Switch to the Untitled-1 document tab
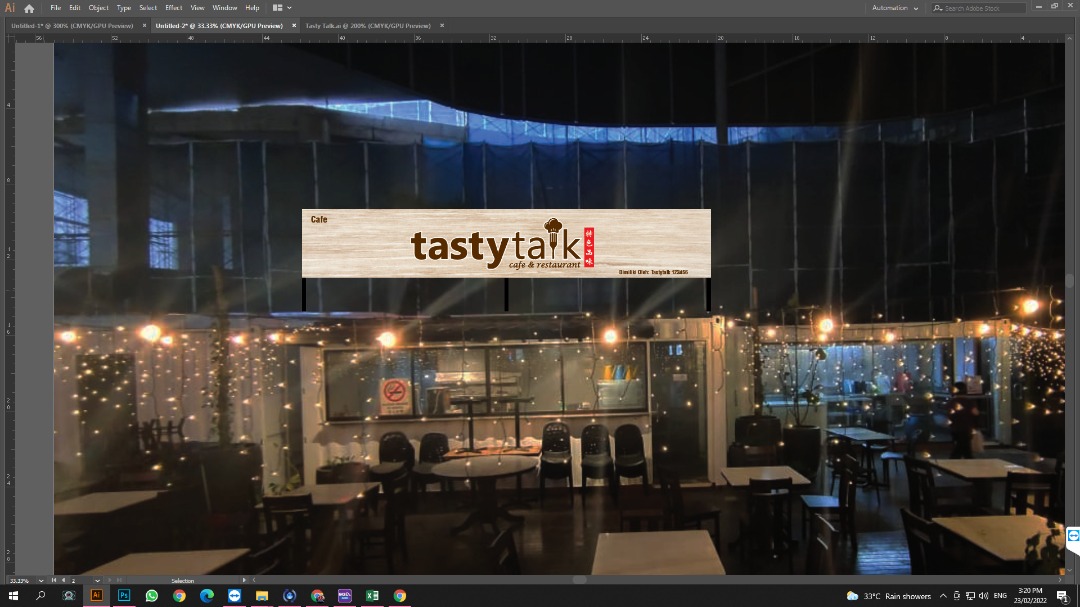The image size is (1080, 607). [x=70, y=26]
